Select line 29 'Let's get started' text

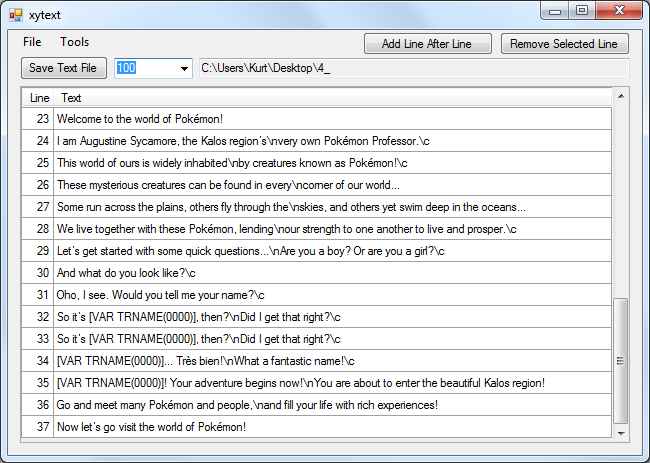(x=250, y=251)
